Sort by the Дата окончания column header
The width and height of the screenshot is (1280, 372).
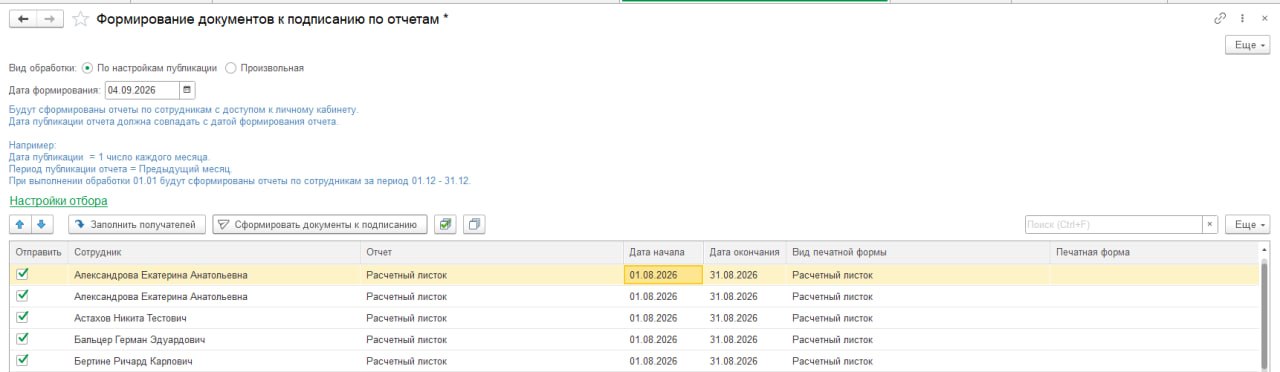pyautogui.click(x=744, y=252)
